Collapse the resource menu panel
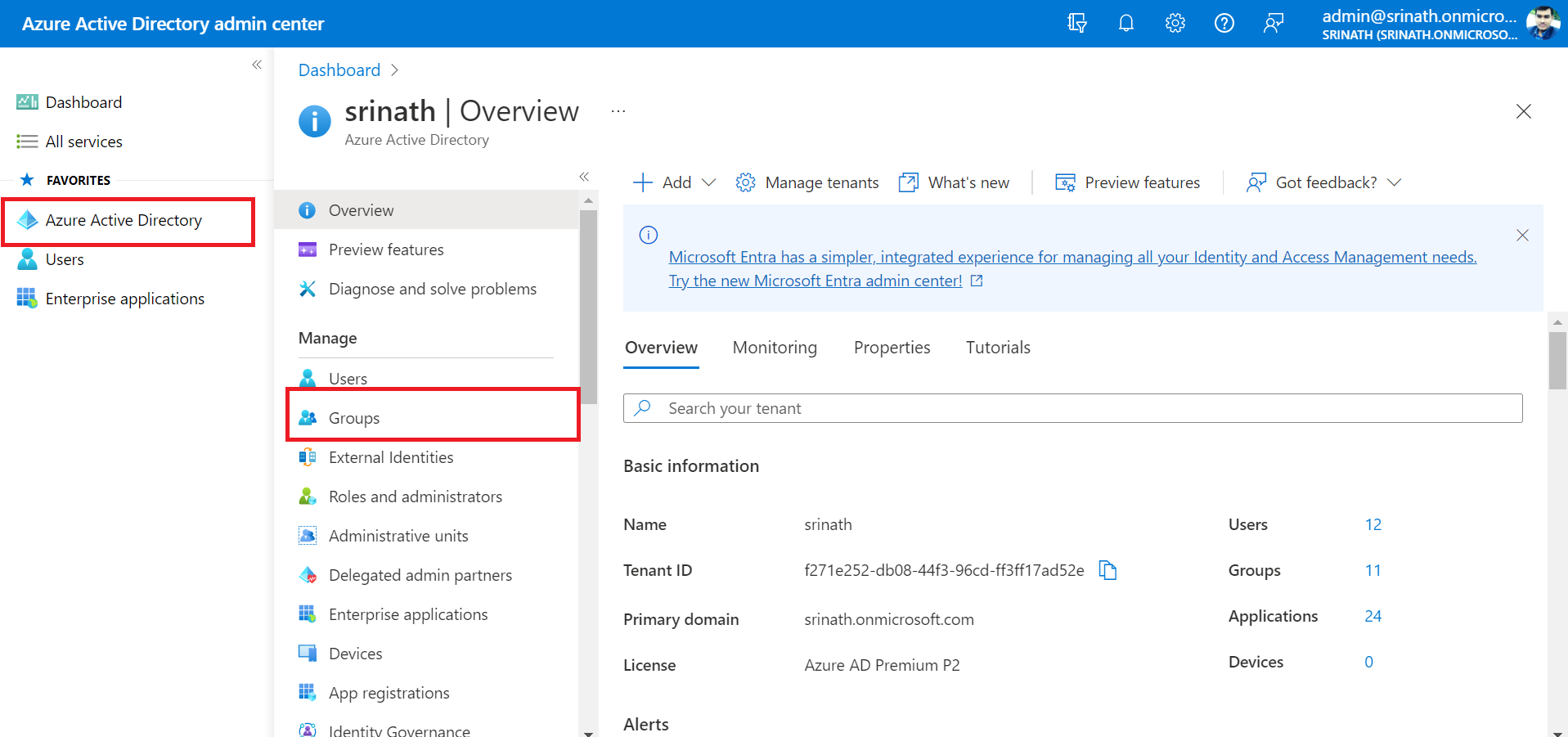Viewport: 1568px width, 737px height. (x=584, y=177)
